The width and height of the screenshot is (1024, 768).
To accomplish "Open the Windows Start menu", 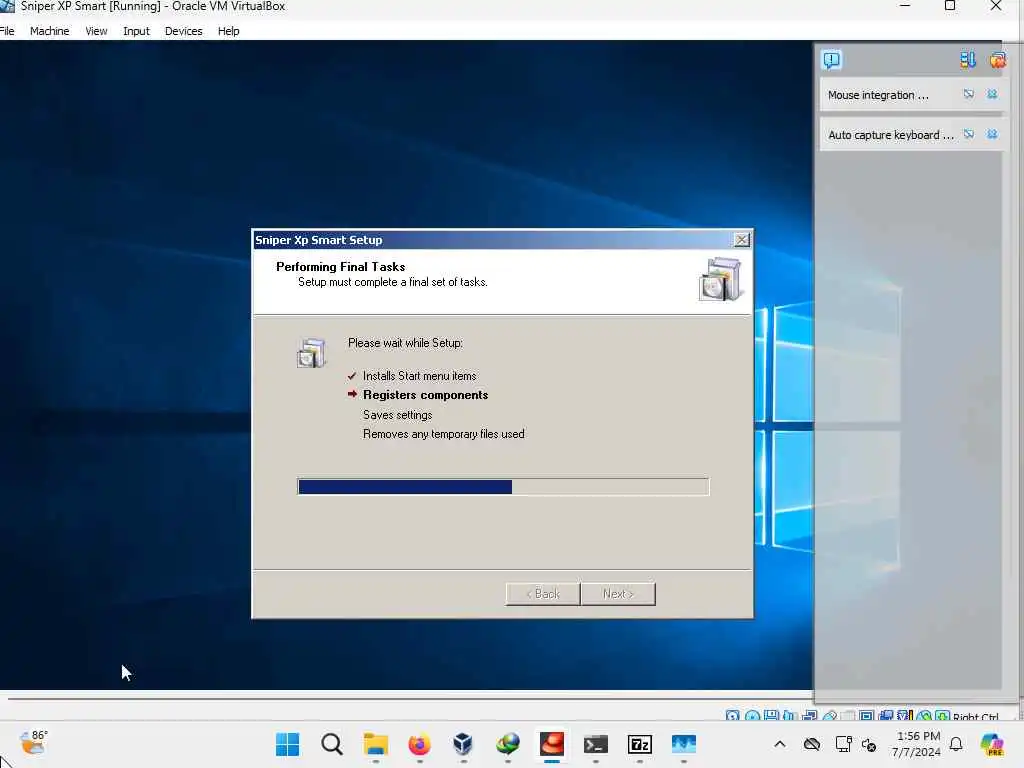I will click(287, 744).
